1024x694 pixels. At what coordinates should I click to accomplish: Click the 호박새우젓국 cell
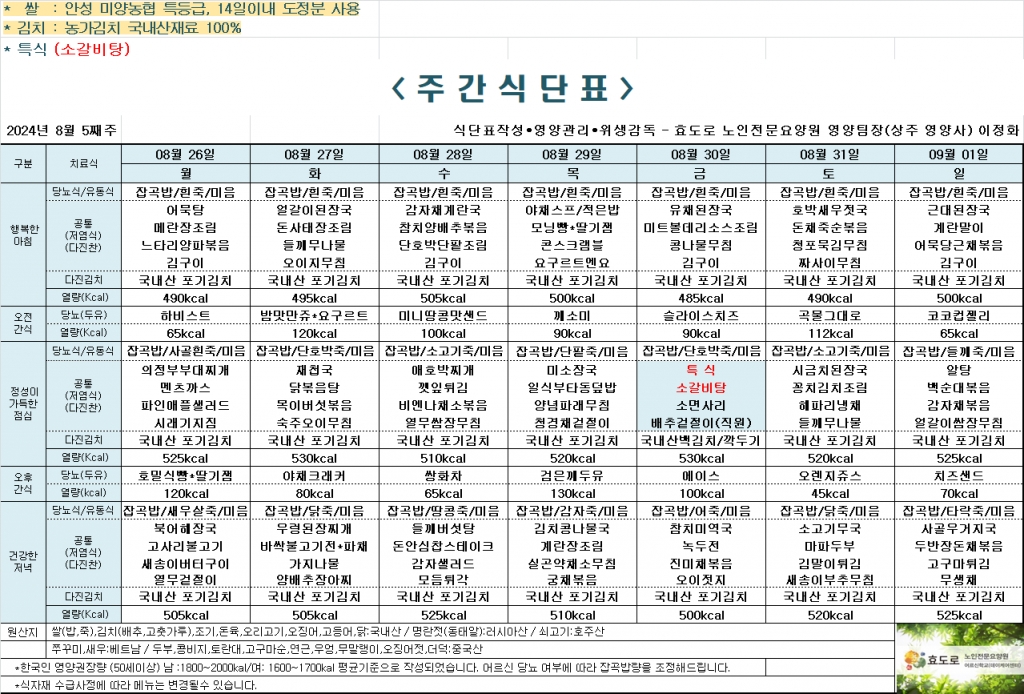(830, 210)
